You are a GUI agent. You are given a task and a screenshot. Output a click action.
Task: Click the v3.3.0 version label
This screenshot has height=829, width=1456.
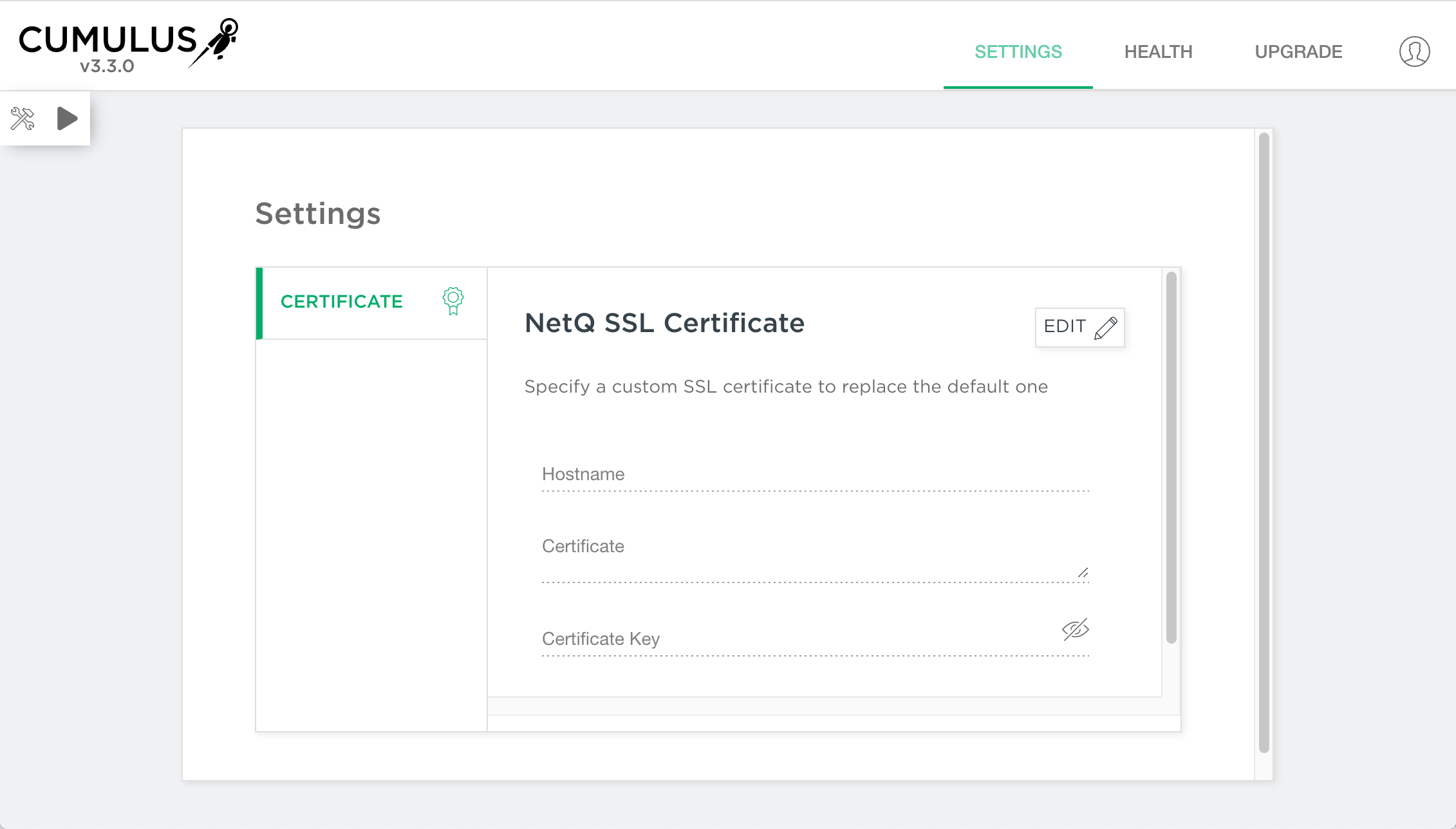click(x=107, y=66)
